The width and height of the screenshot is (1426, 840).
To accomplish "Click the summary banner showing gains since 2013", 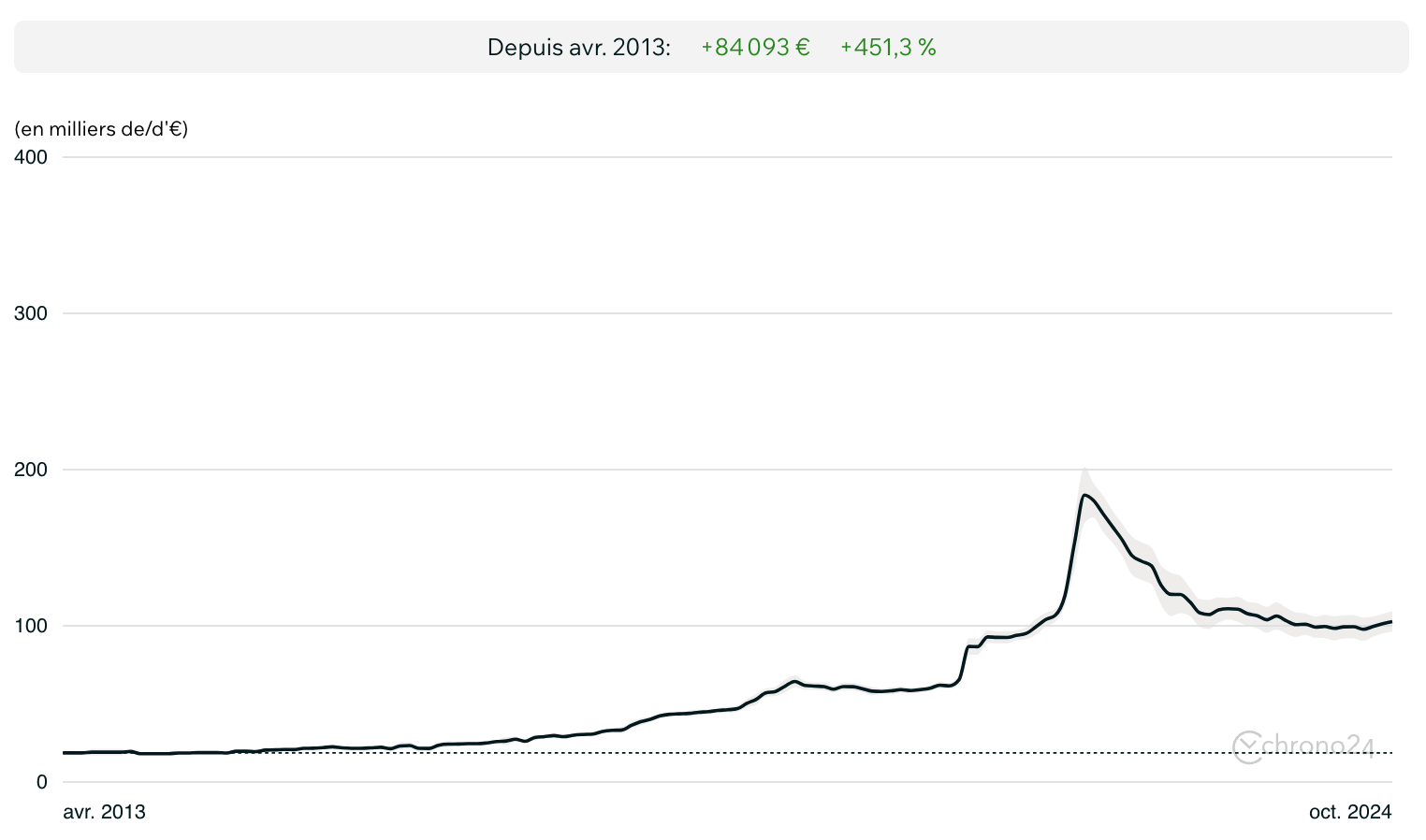I will click(x=711, y=47).
